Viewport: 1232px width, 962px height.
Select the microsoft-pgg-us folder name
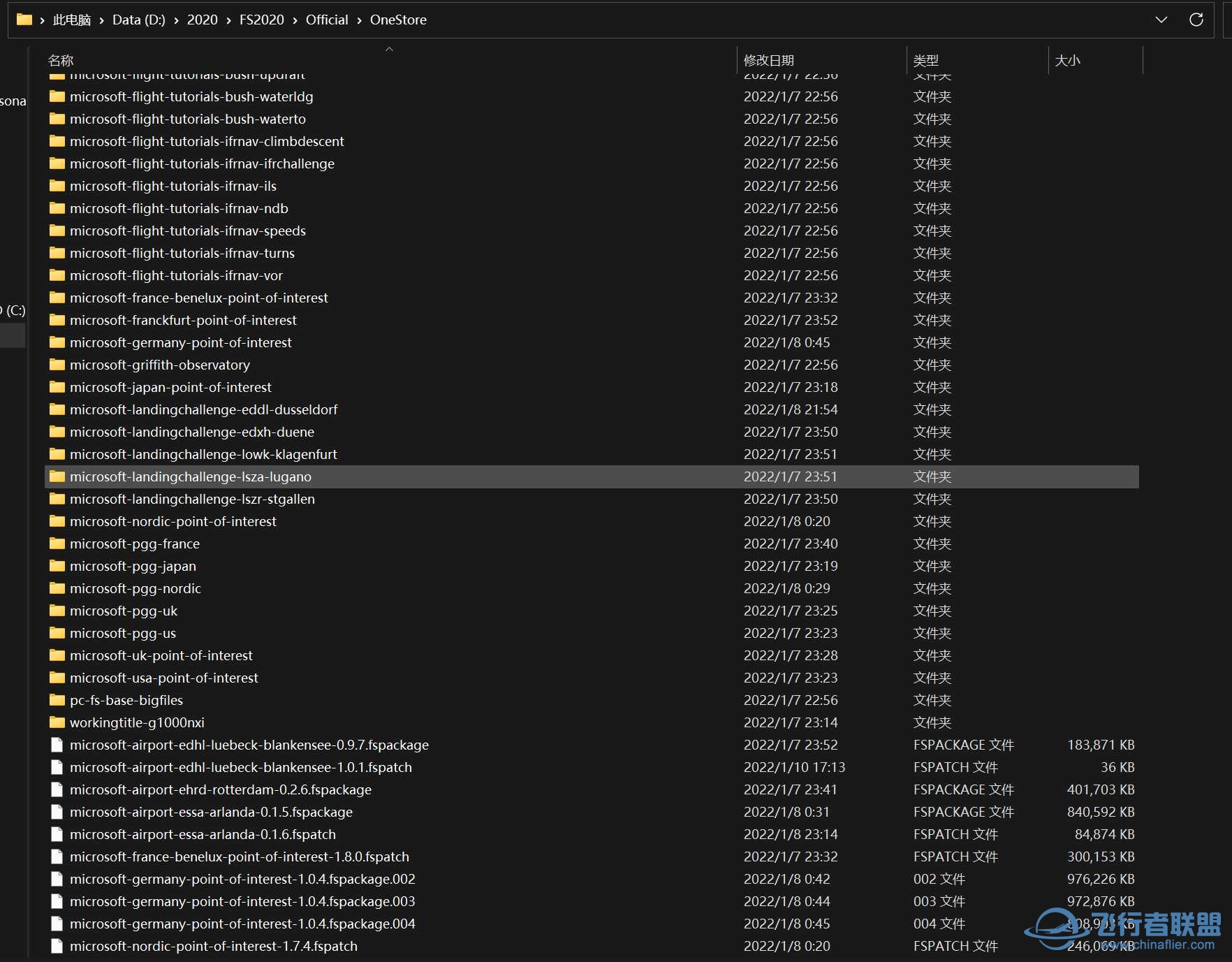(x=123, y=633)
